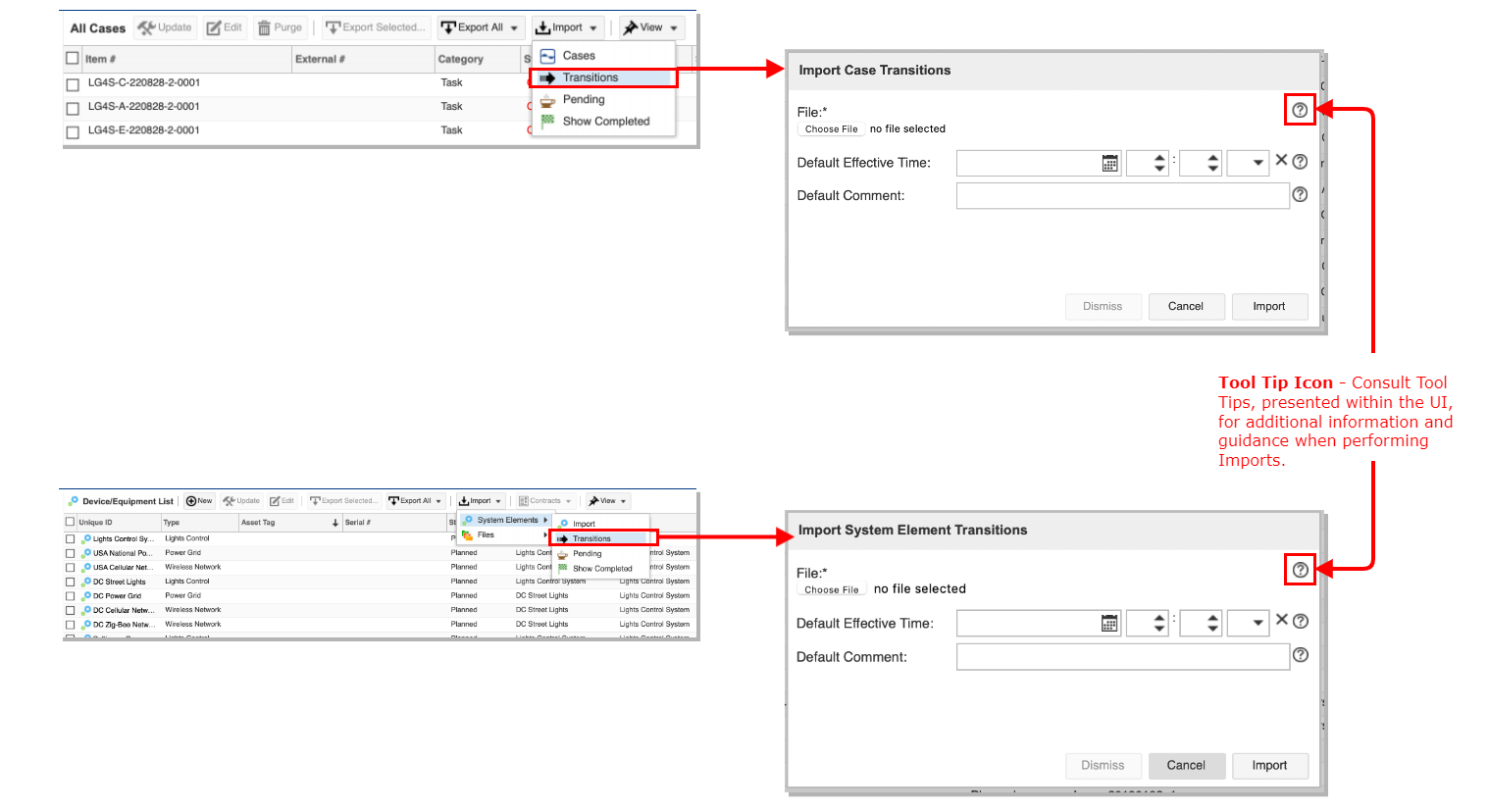Image resolution: width=1489 pixels, height=812 pixels.
Task: Click Edit in Device/Equipment List toolbar
Action: click(282, 501)
